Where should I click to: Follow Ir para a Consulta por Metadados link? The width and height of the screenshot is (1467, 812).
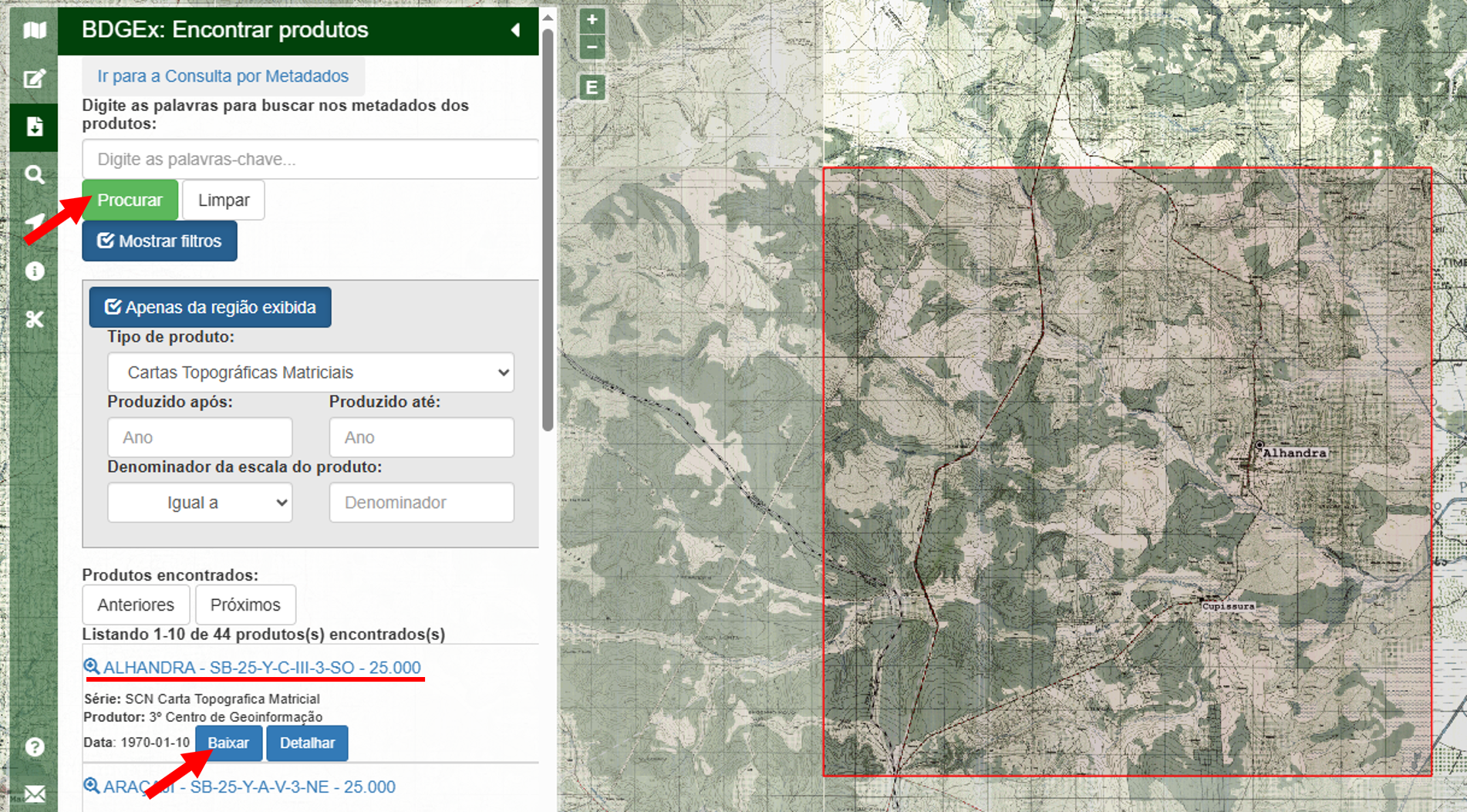tap(223, 76)
